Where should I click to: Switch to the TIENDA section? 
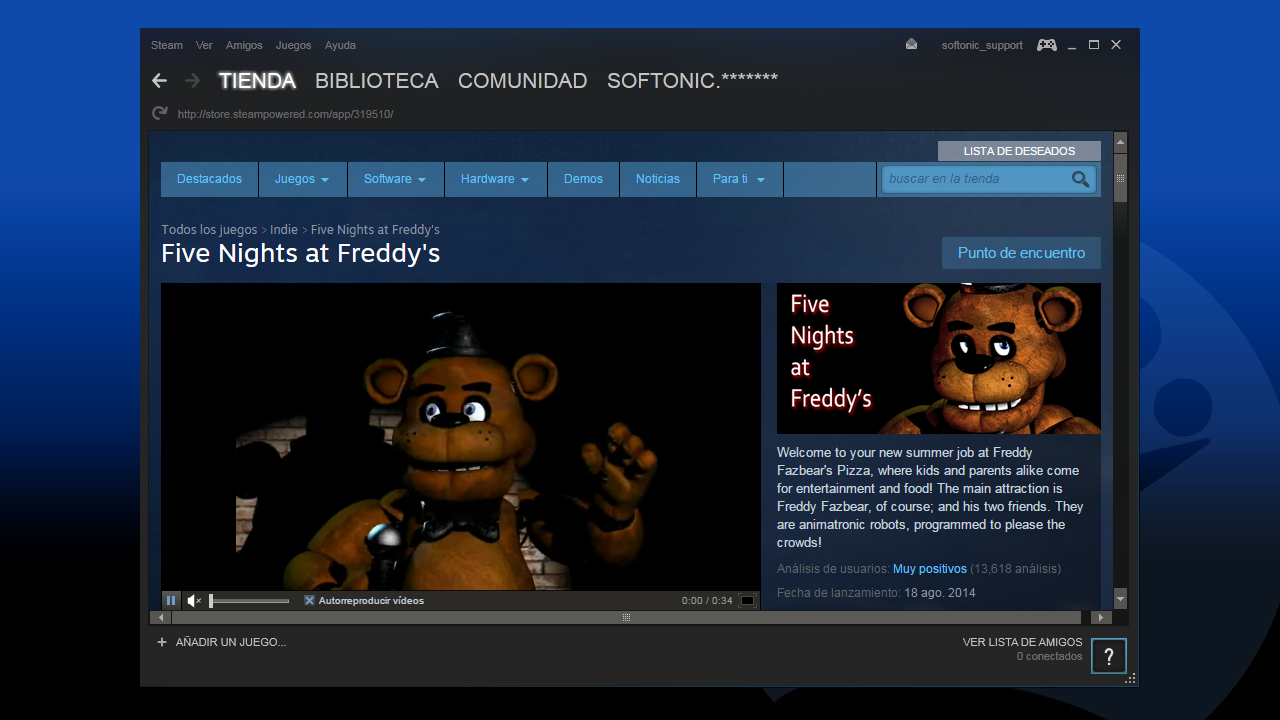[x=257, y=81]
